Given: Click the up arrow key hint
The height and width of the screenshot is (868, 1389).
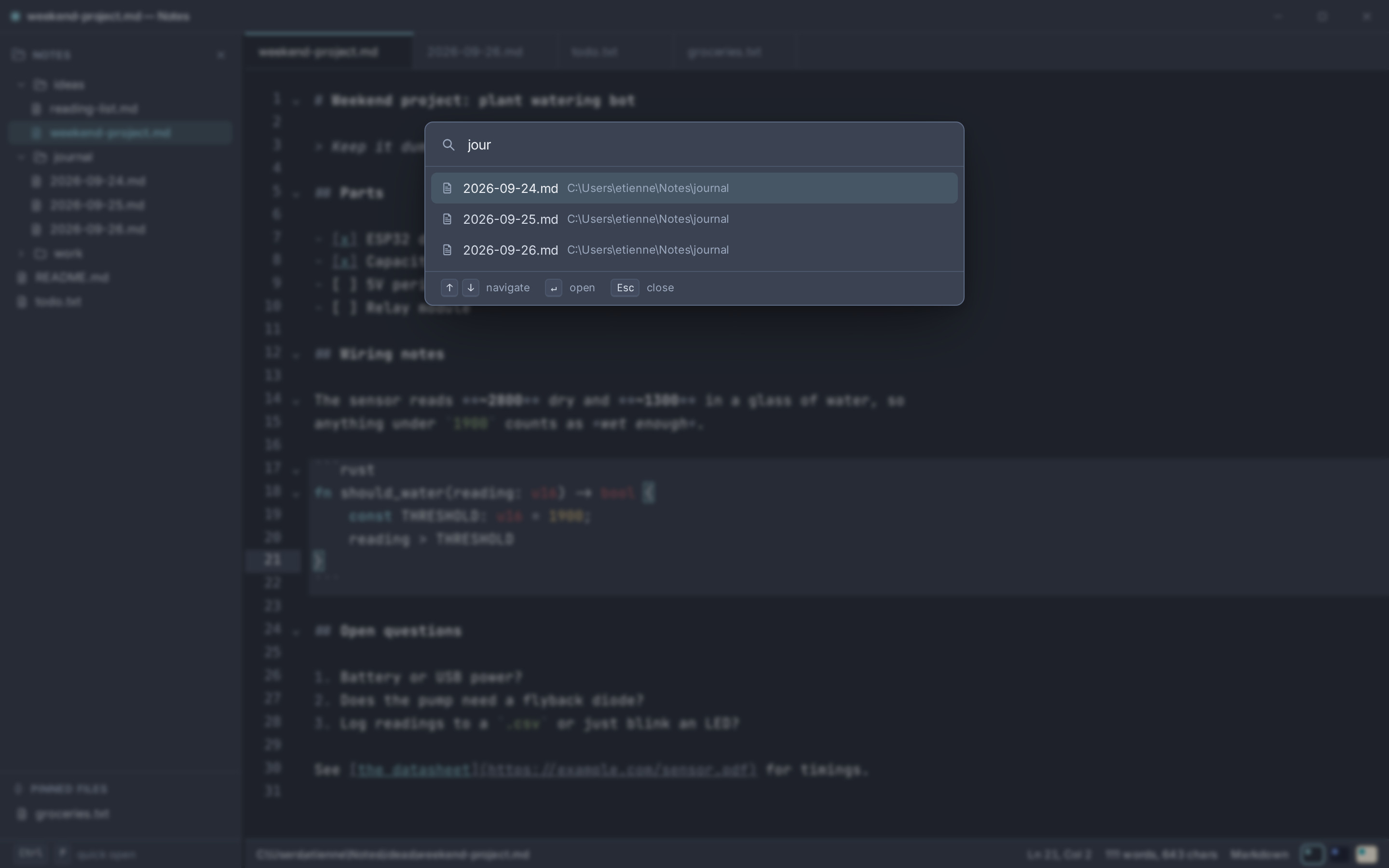Looking at the screenshot, I should (449, 287).
